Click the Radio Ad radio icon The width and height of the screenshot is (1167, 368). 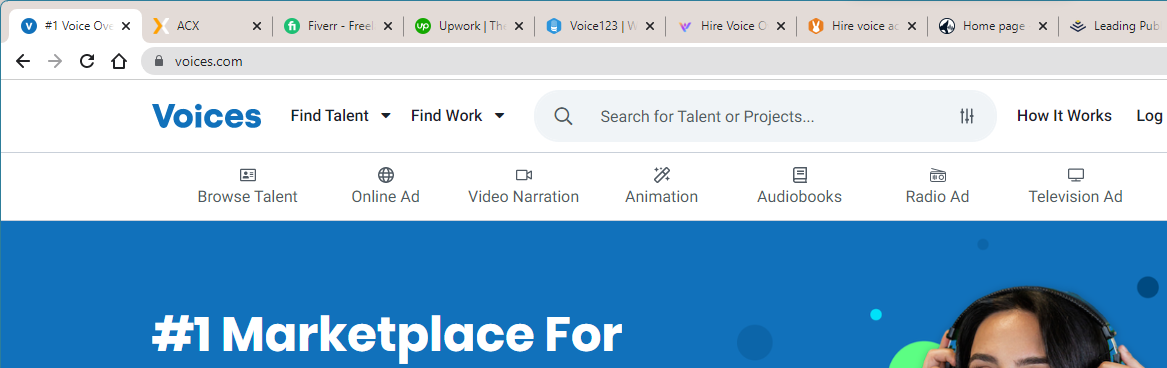pos(938,175)
